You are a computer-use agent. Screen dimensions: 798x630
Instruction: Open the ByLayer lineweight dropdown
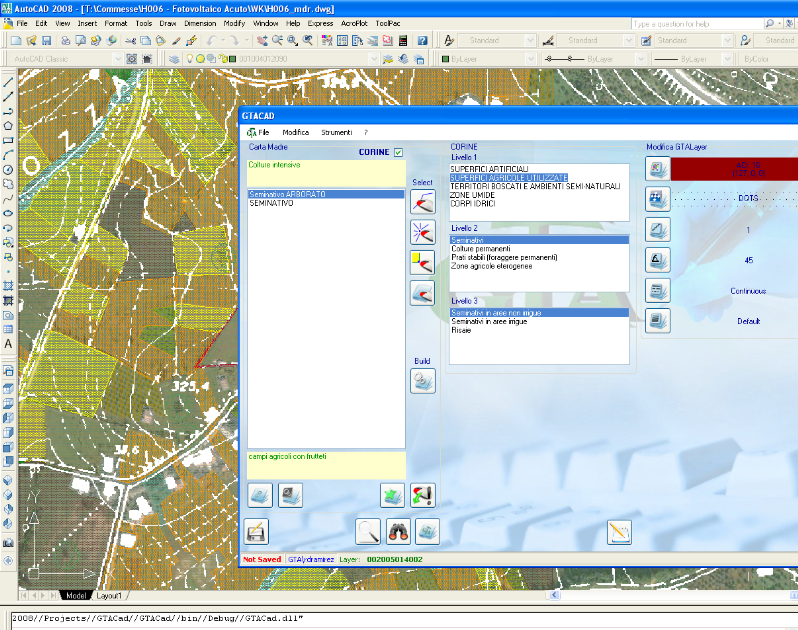(728, 59)
